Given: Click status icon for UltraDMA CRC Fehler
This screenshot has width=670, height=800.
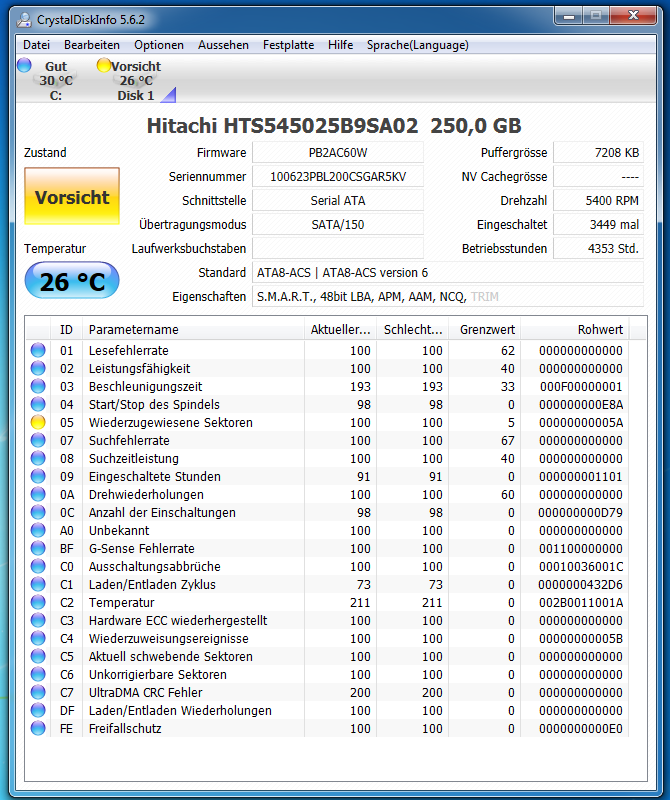Looking at the screenshot, I should (x=38, y=692).
